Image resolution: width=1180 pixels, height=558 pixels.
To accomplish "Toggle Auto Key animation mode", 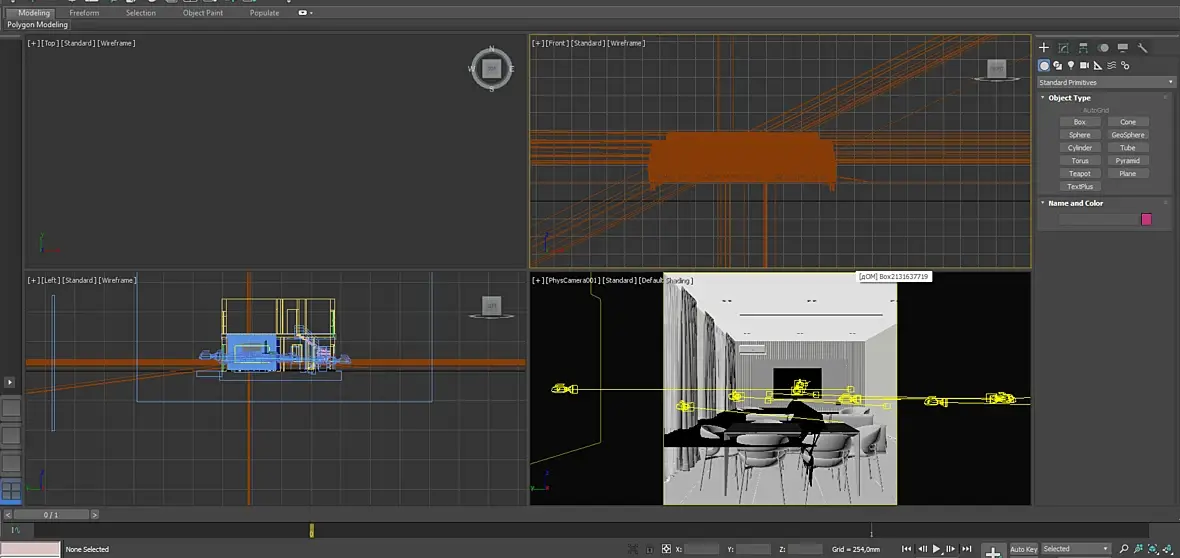I will (x=1023, y=549).
